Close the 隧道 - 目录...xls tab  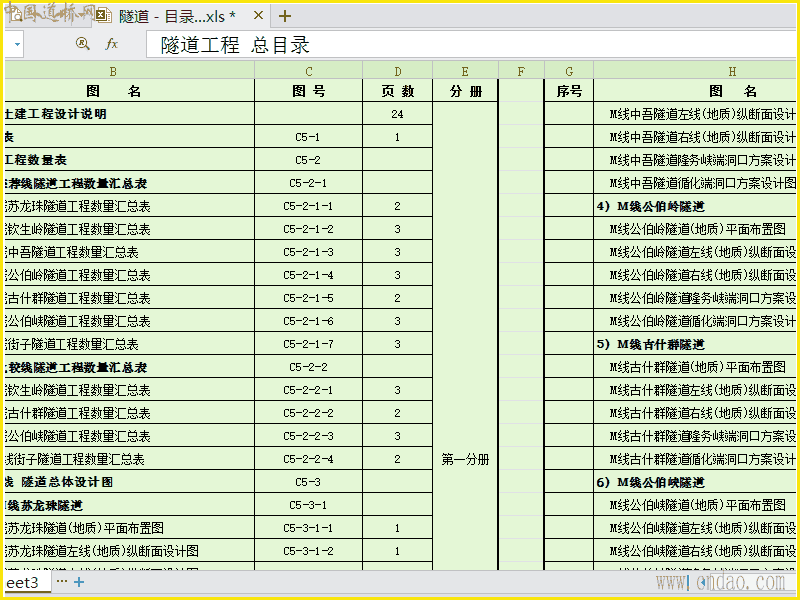[258, 16]
